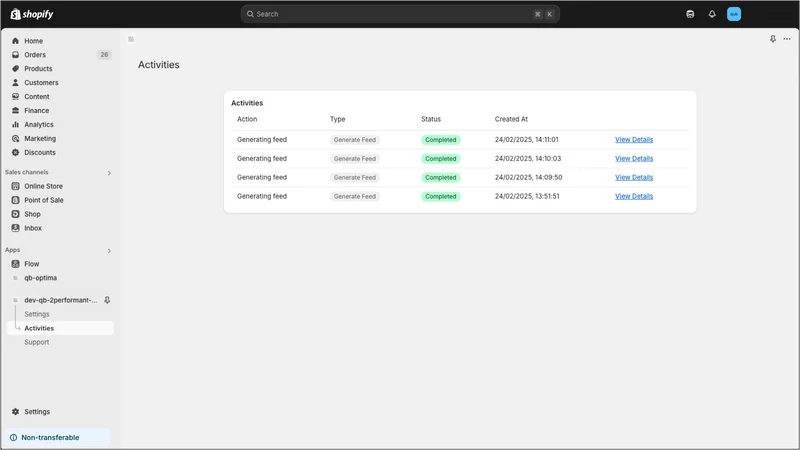Open the Home icon in sidebar
800x450 pixels.
15,41
